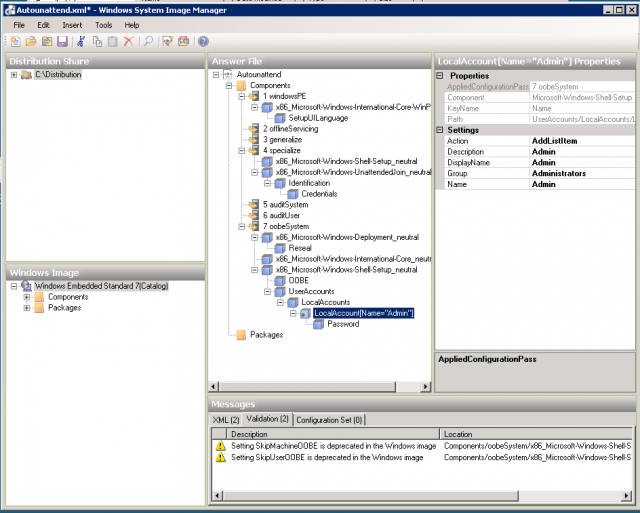The width and height of the screenshot is (640, 513).
Task: Switch to the XML (2) messages tab
Action: click(x=225, y=419)
